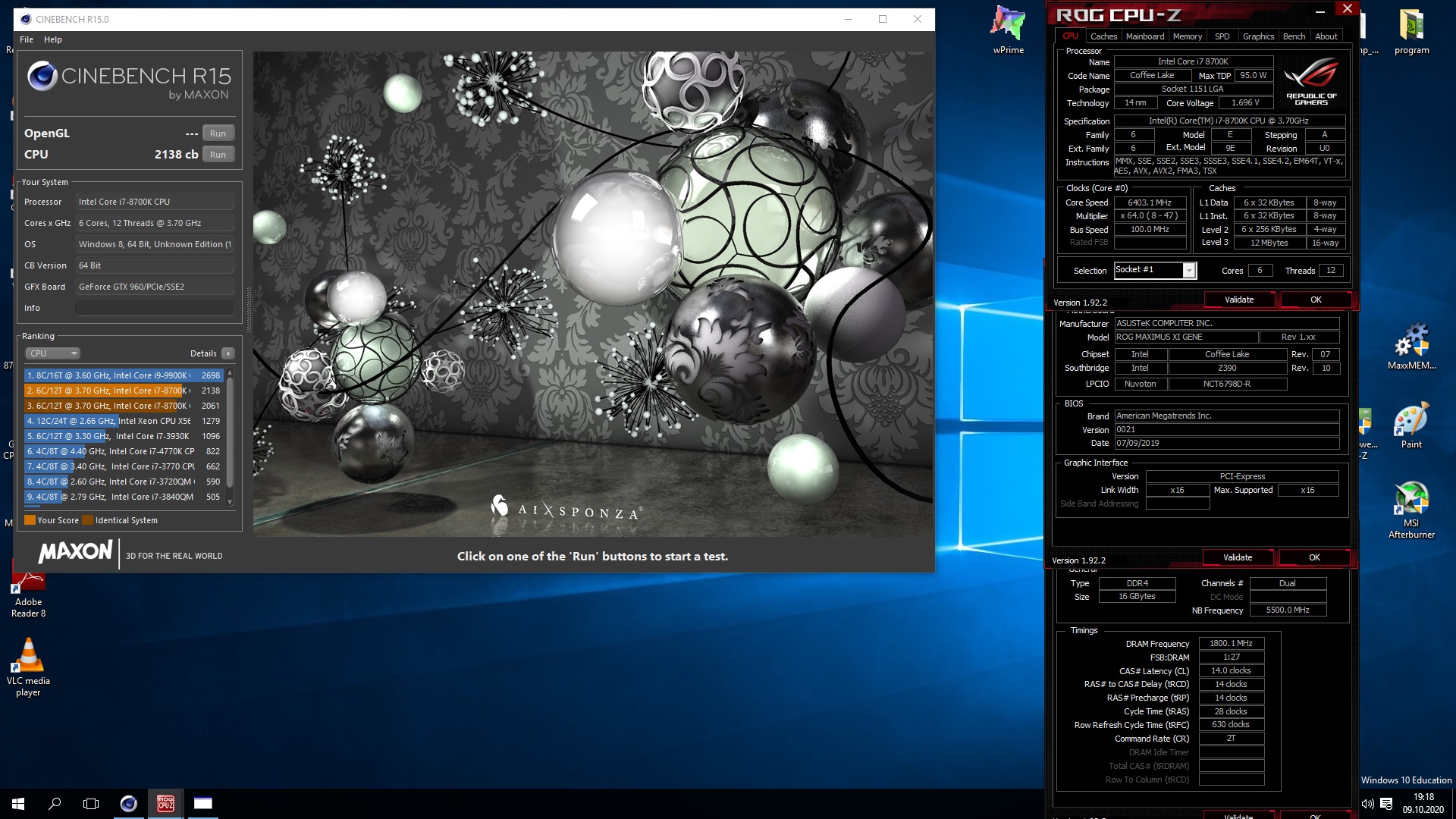Launch VLC media player shortcut

(28, 667)
